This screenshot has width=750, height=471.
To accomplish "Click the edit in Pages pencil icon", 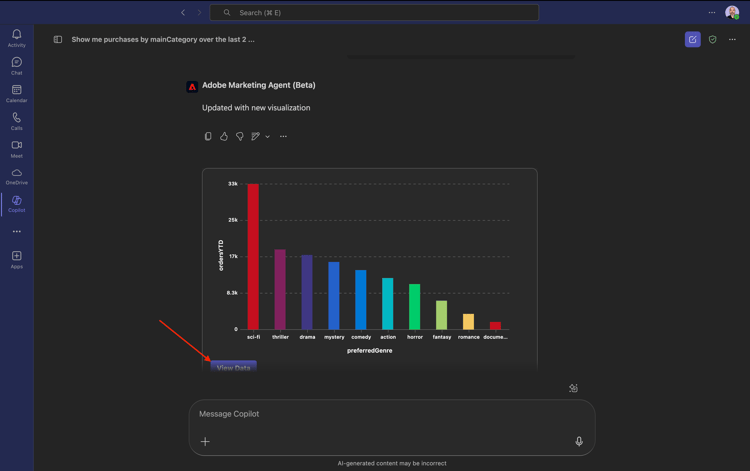I will click(x=256, y=136).
